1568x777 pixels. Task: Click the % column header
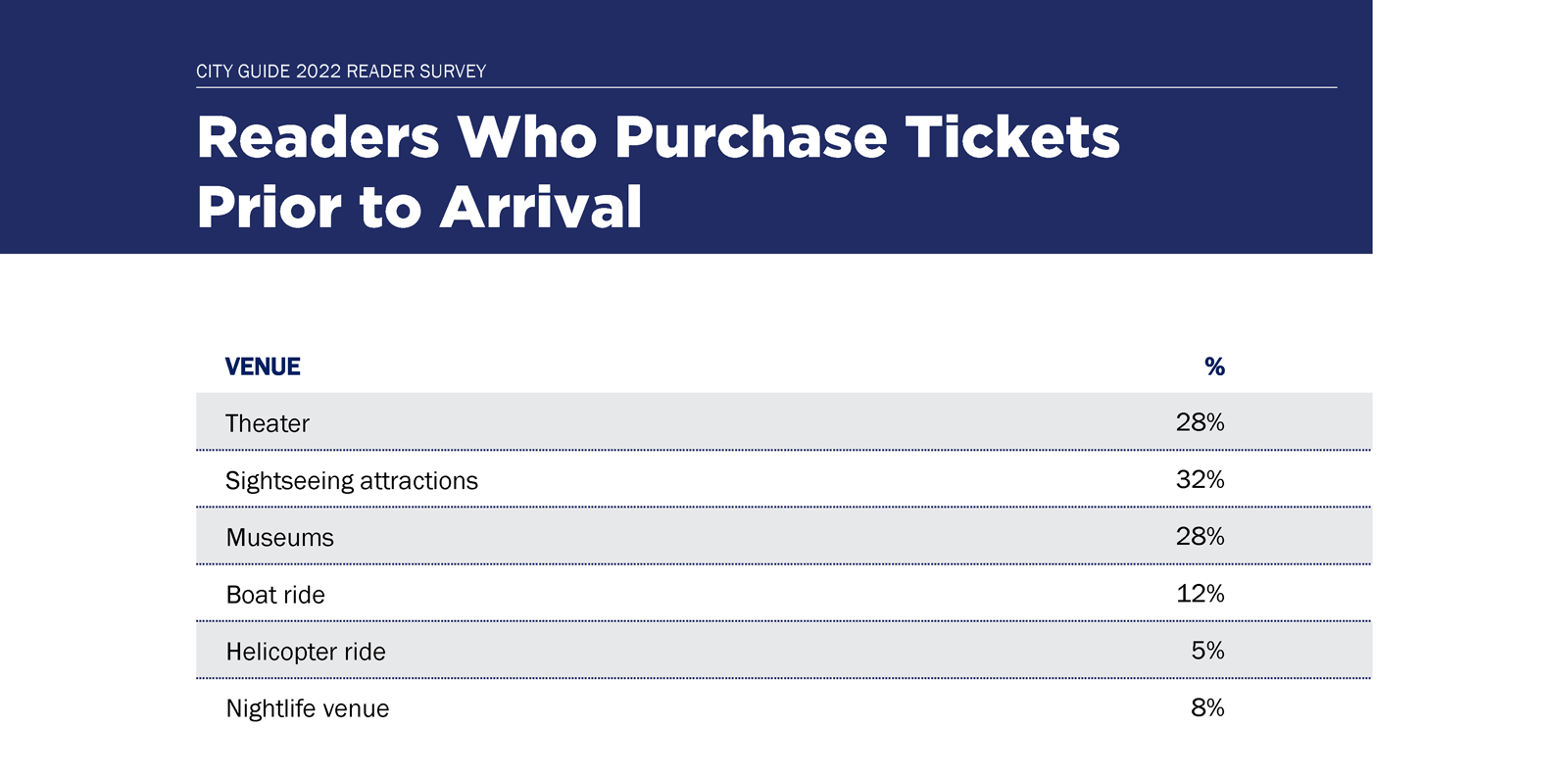(1214, 366)
